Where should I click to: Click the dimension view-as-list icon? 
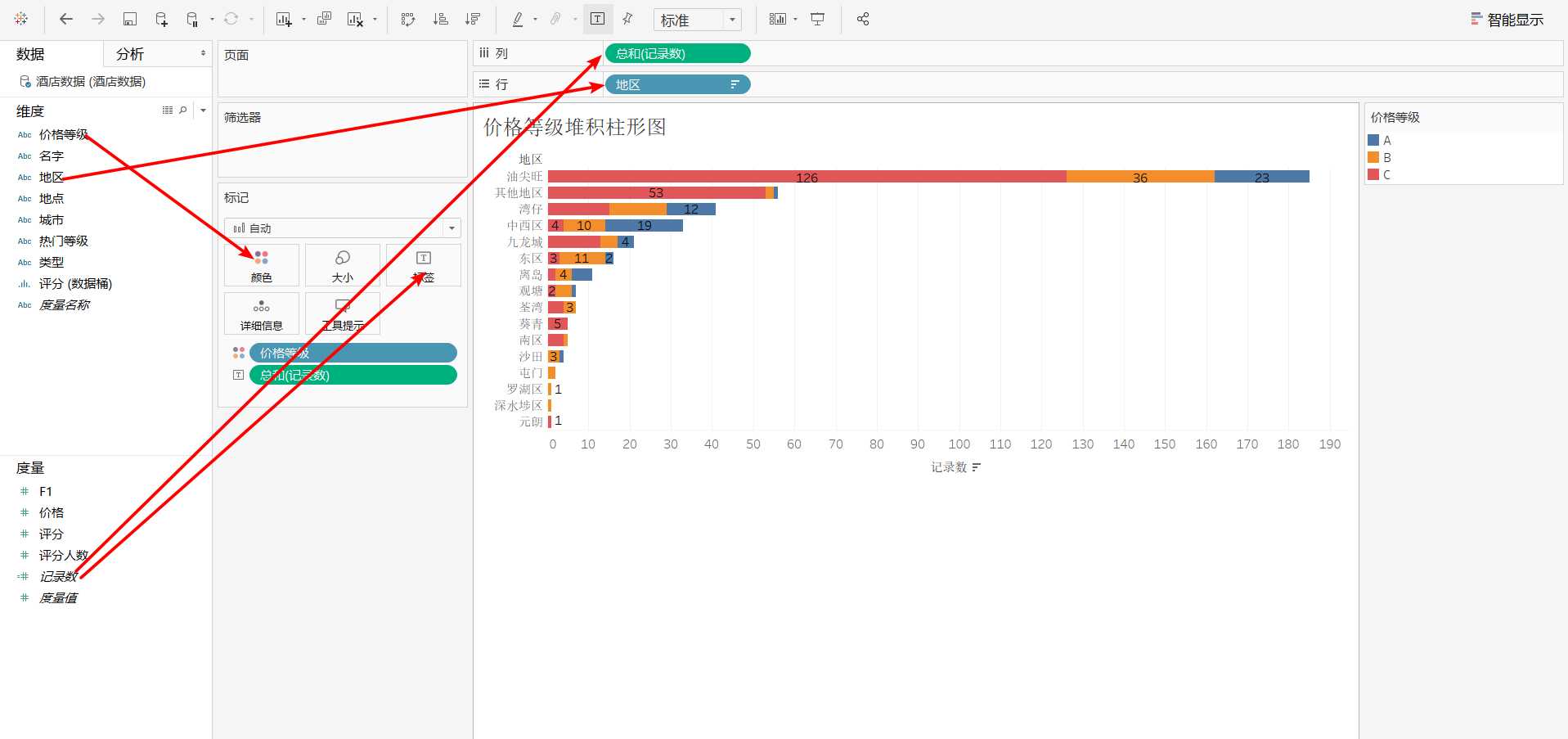point(168,110)
